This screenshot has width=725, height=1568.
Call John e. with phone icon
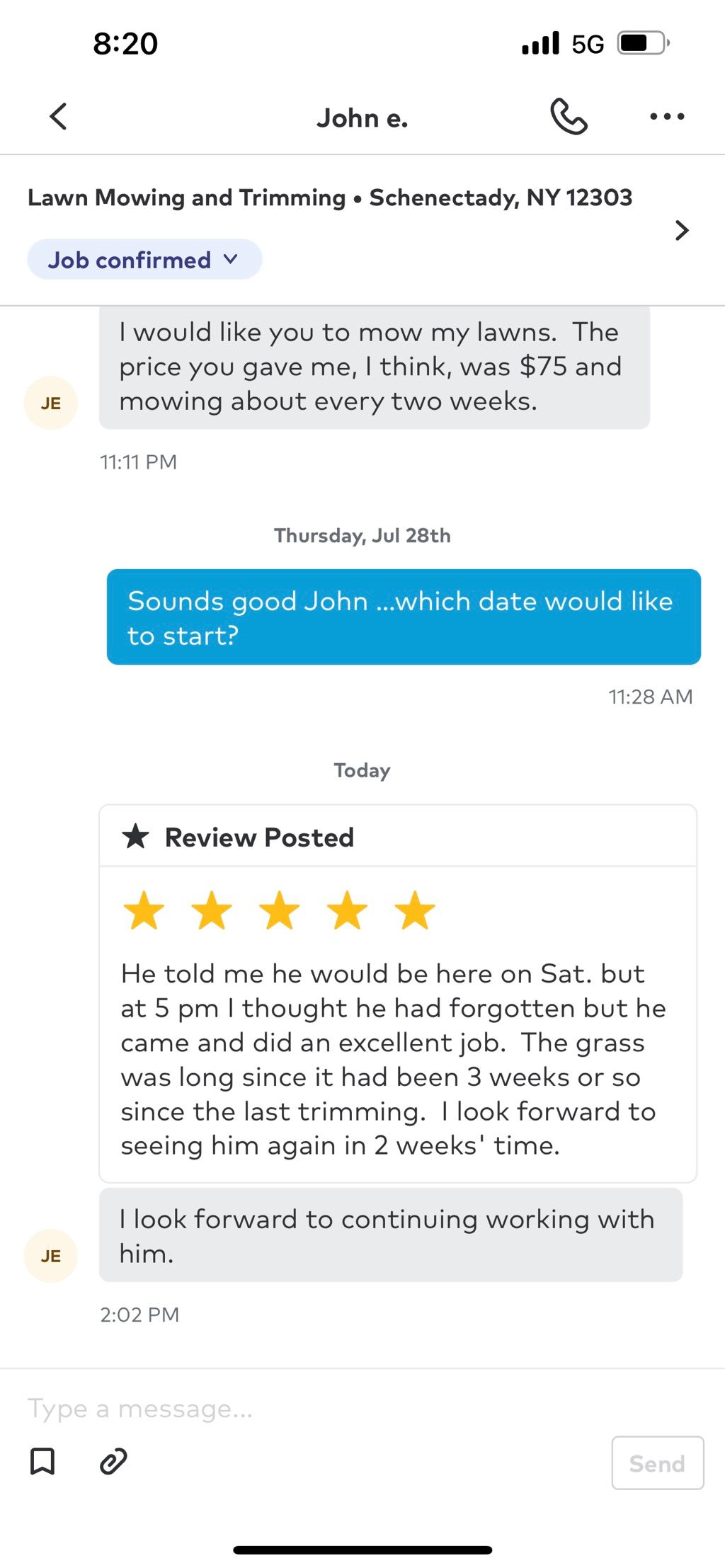pyautogui.click(x=569, y=117)
